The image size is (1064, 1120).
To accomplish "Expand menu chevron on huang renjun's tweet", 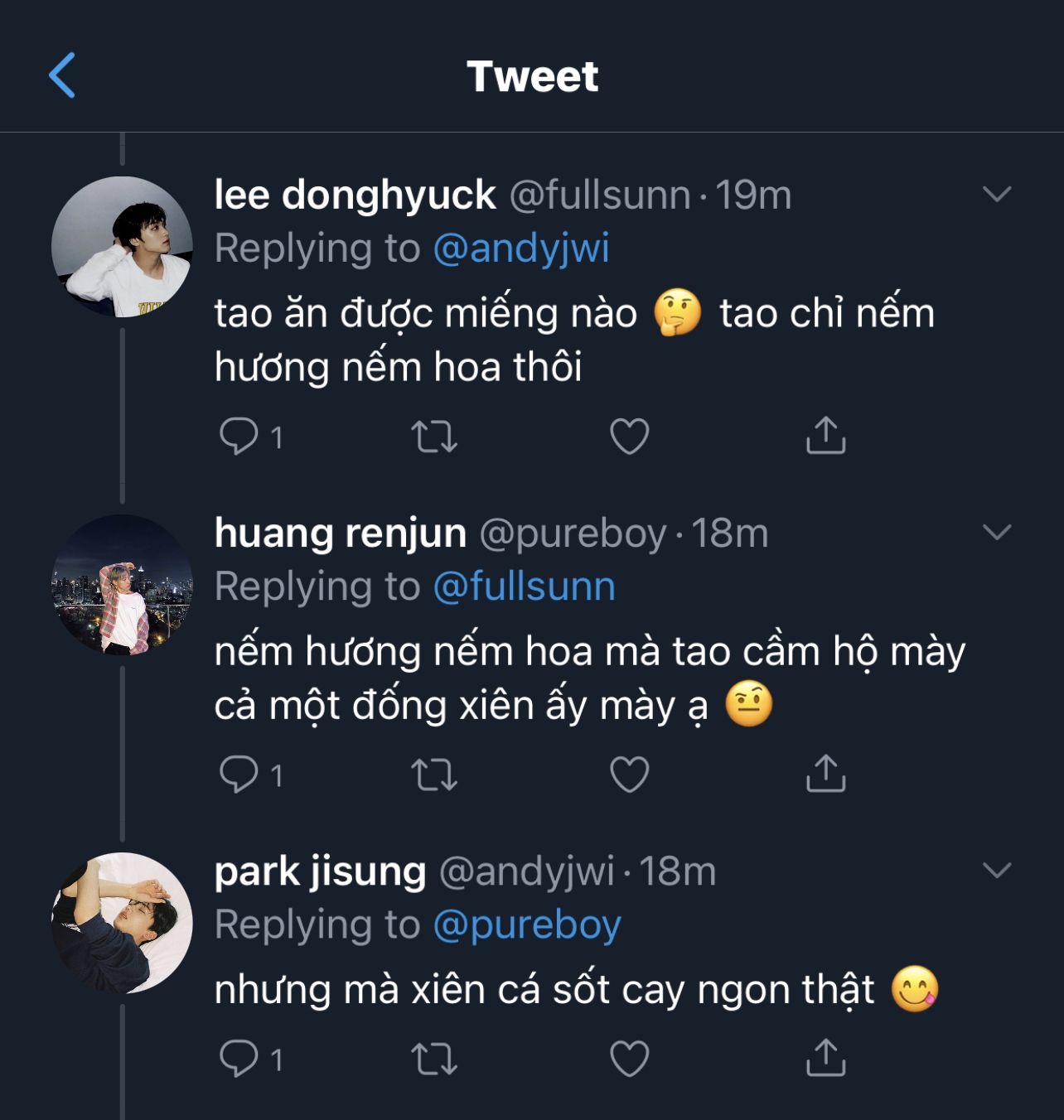I will point(996,532).
